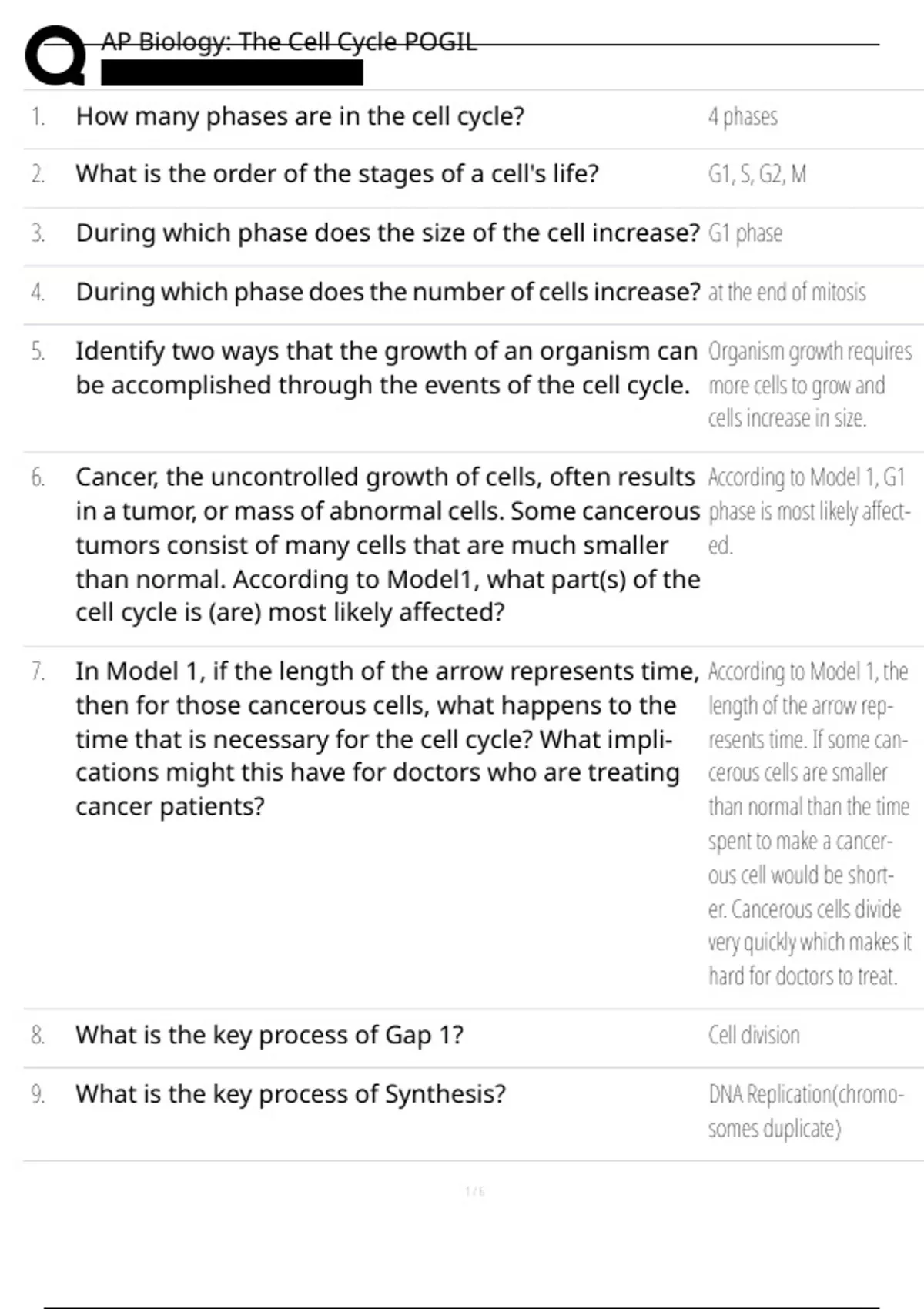Click the answer "Cell division"
Image resolution: width=924 pixels, height=1309 pixels.
pyautogui.click(x=754, y=1036)
